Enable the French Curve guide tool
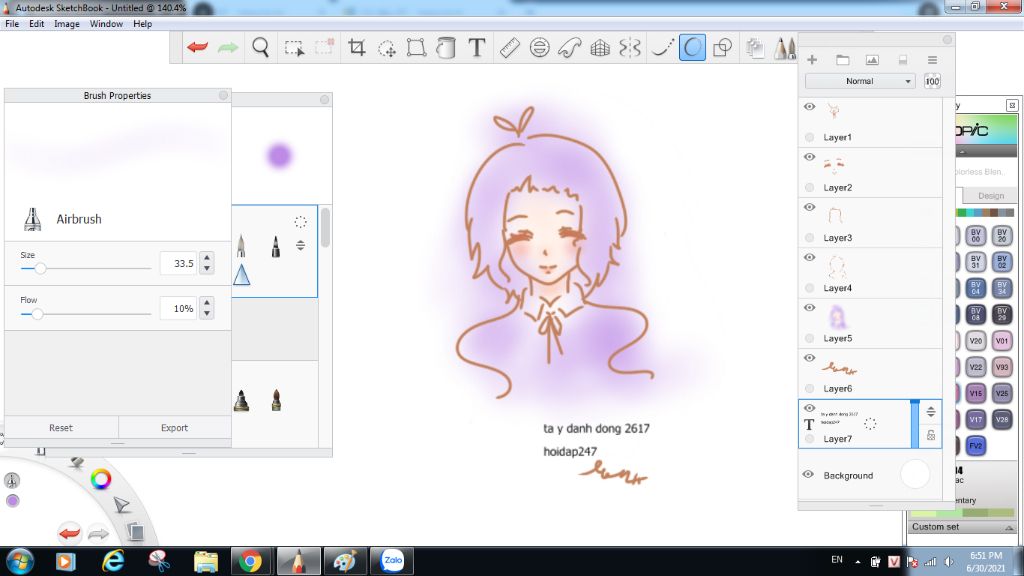This screenshot has height=576, width=1024. coord(569,48)
